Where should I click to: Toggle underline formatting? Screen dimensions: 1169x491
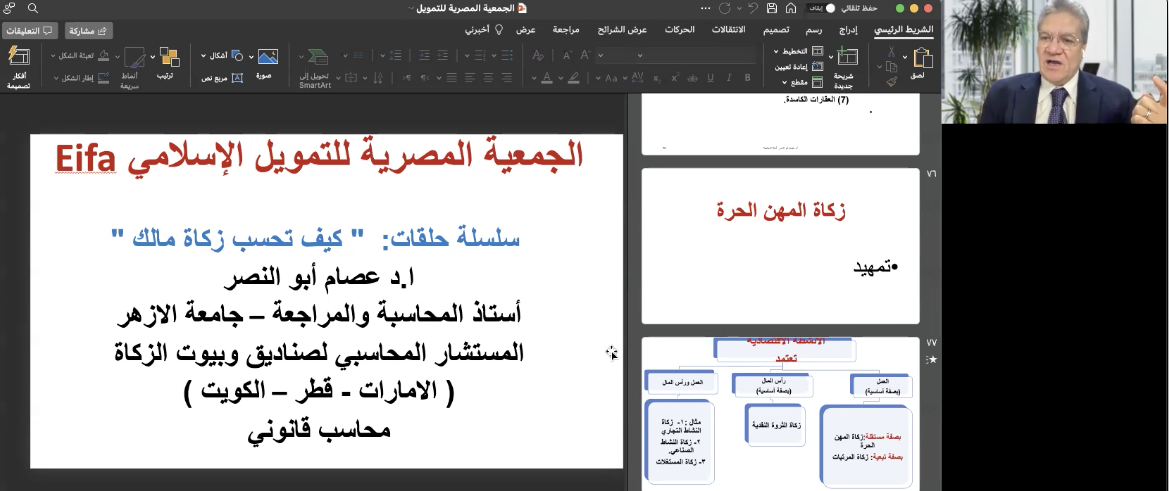click(710, 77)
